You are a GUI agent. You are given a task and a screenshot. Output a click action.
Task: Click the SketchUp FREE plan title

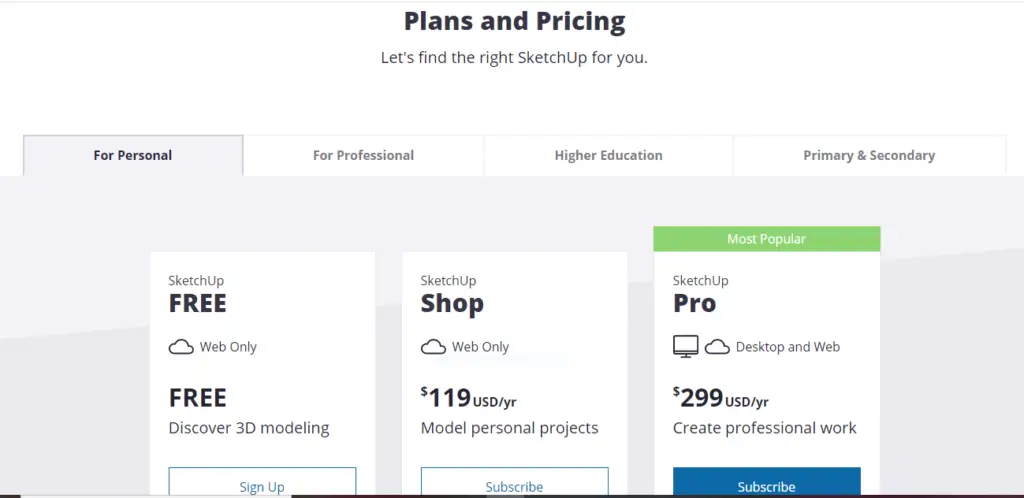coord(198,294)
